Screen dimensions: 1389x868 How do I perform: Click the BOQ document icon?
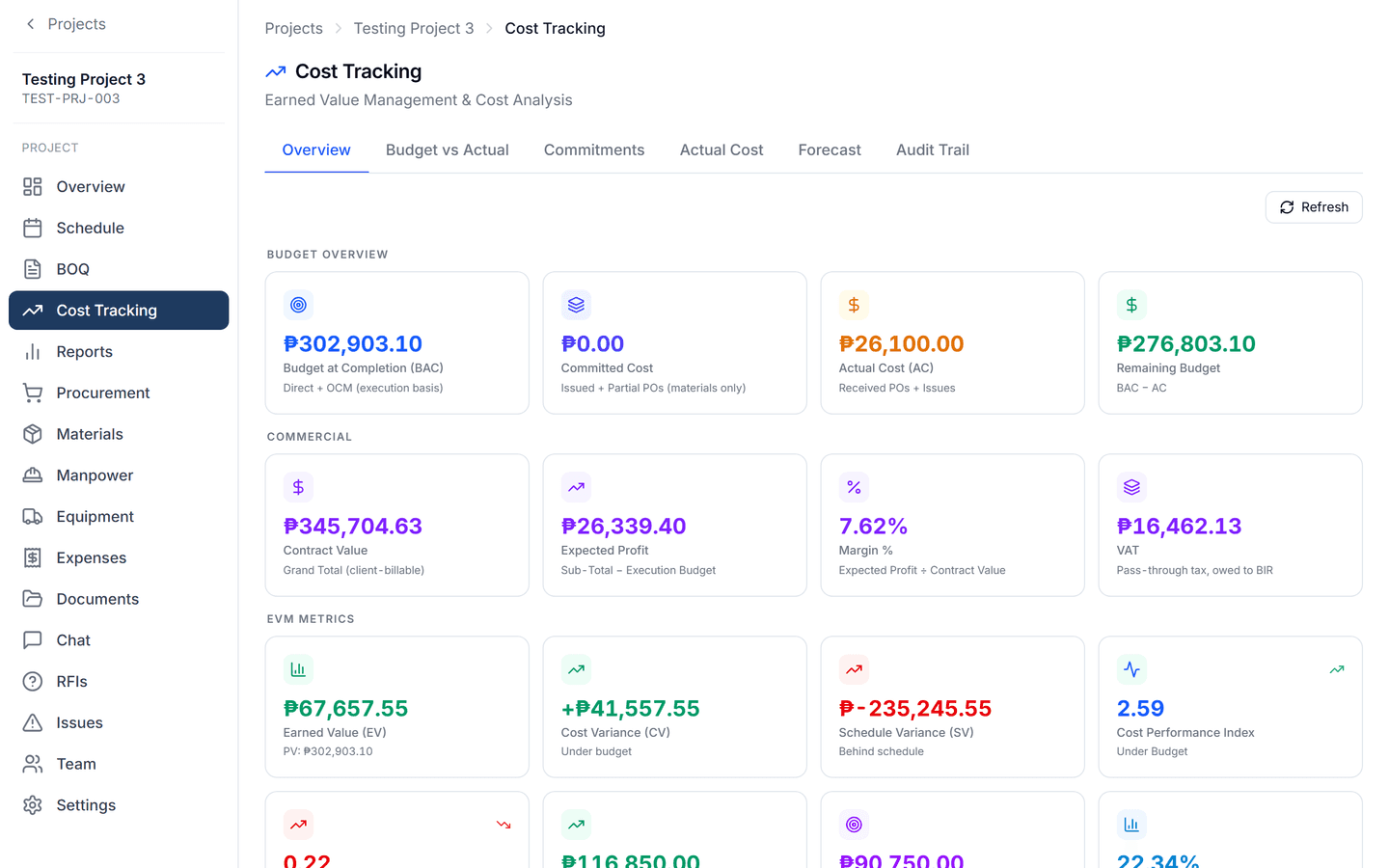pyautogui.click(x=33, y=269)
